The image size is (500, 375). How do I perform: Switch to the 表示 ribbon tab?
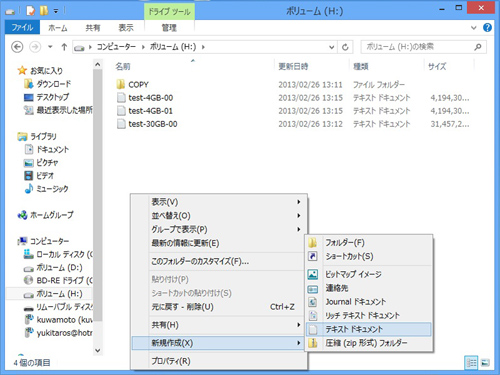coord(126,28)
